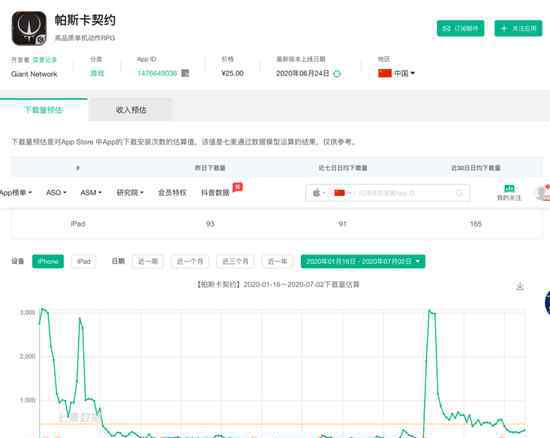
Task: Click the Apple platform icon in search bar
Action: [316, 193]
